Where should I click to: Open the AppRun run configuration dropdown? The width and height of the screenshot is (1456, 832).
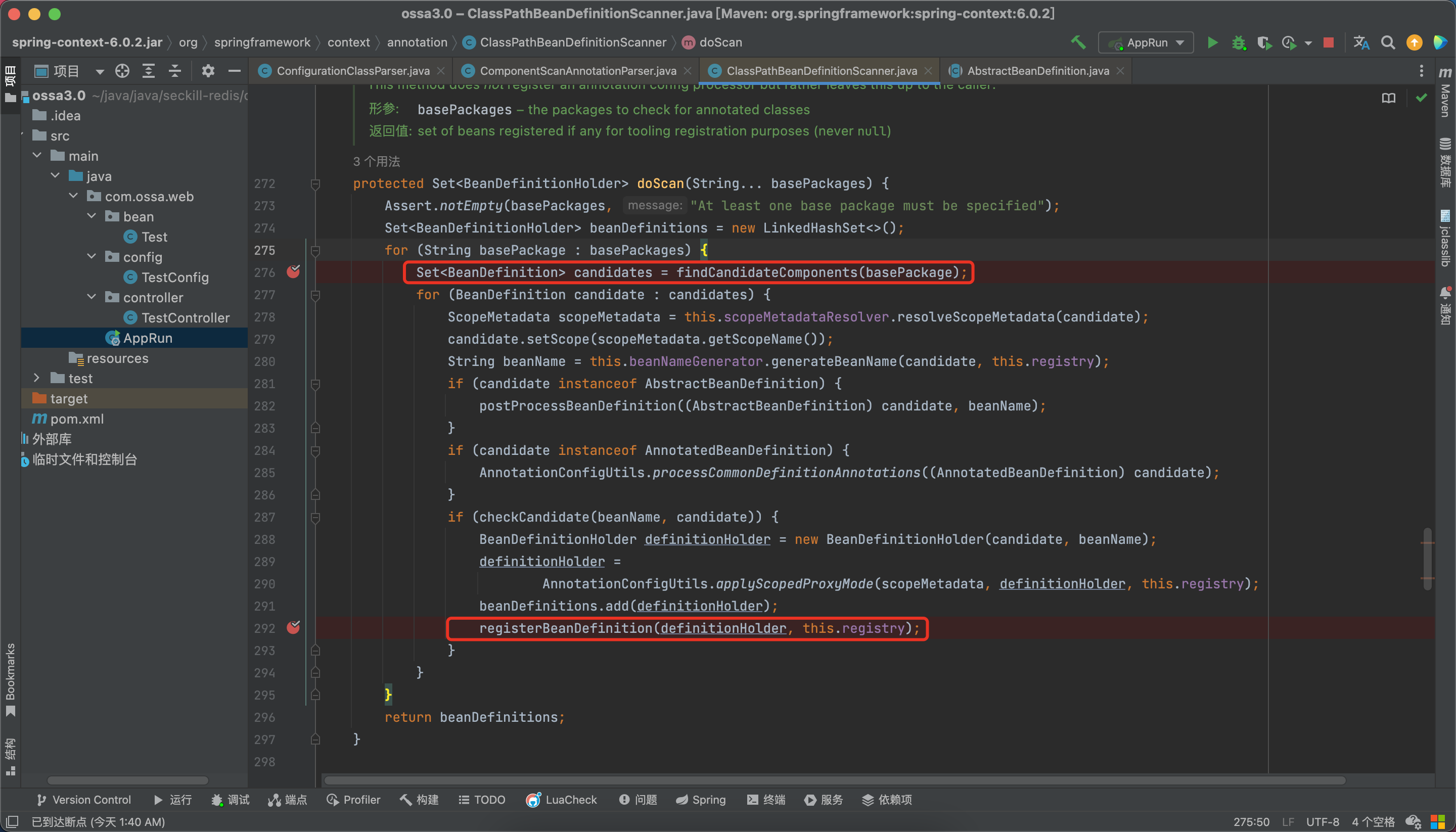(x=1146, y=43)
